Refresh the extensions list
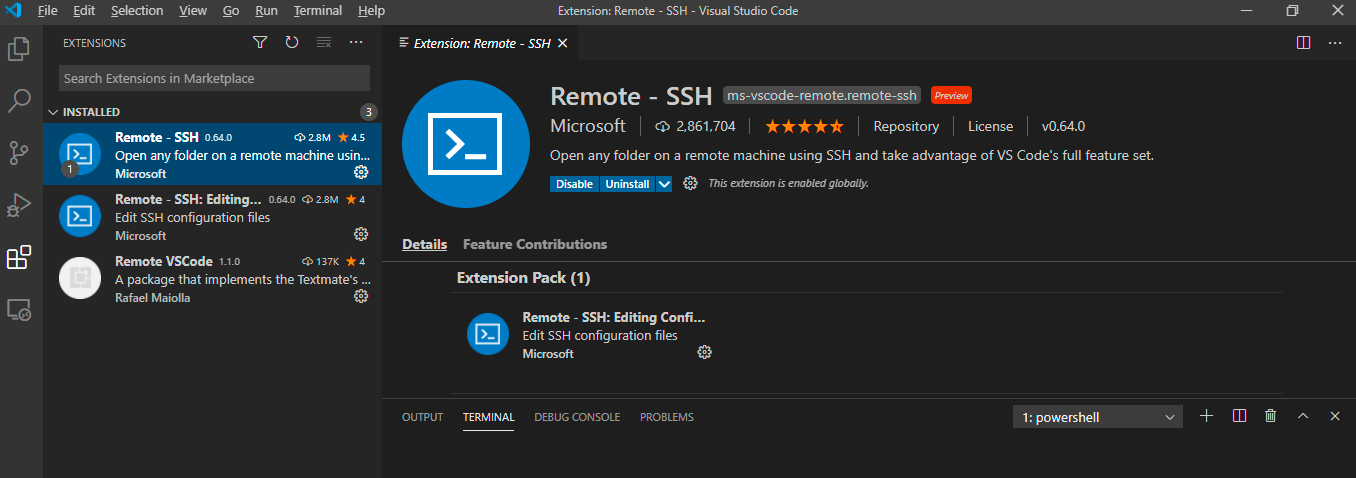The height and width of the screenshot is (478, 1356). [292, 43]
